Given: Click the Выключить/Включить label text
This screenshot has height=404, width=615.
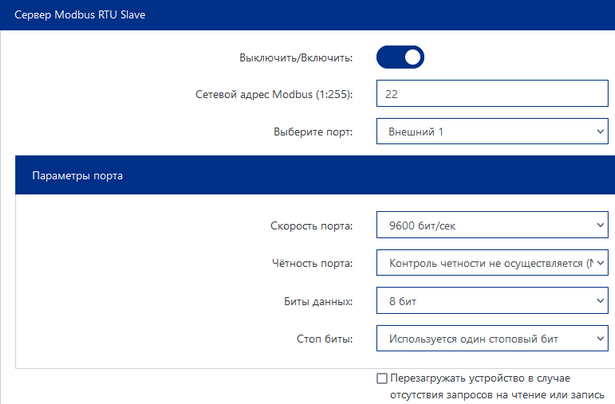Looking at the screenshot, I should tap(296, 58).
